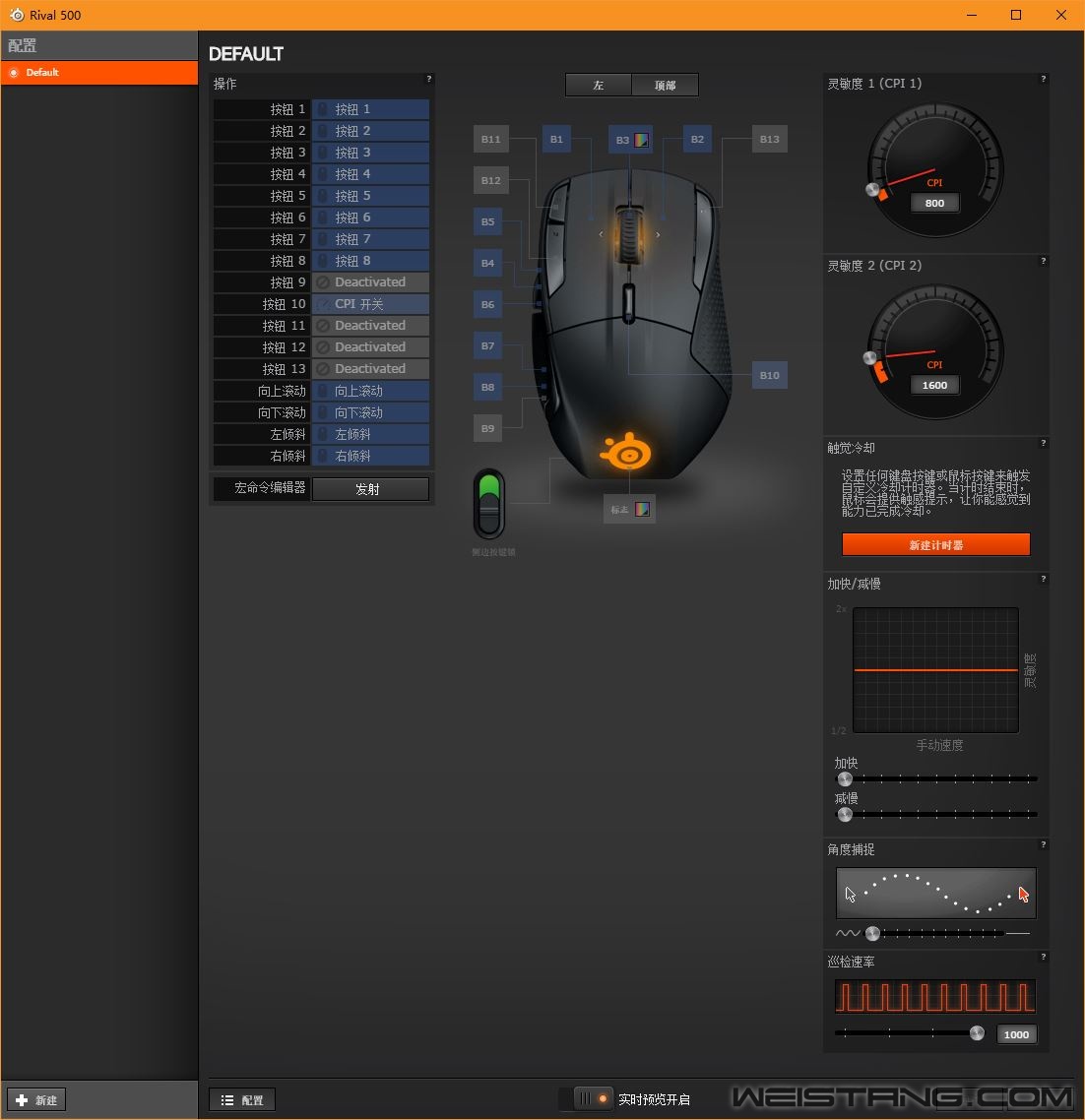
Task: Open the Deactivated dropdown for 按钮 12
Action: tap(371, 347)
